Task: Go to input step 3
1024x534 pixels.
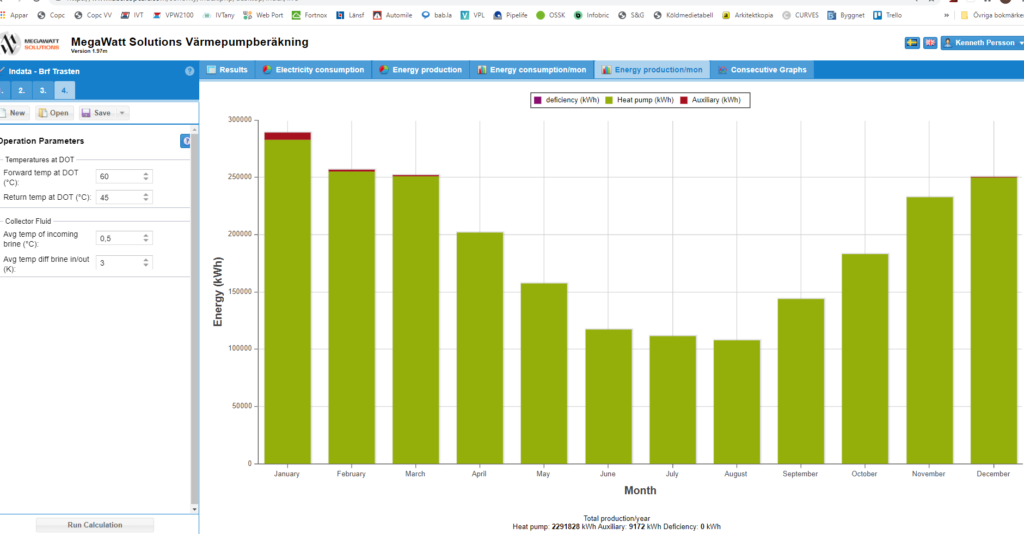Action: coord(42,91)
